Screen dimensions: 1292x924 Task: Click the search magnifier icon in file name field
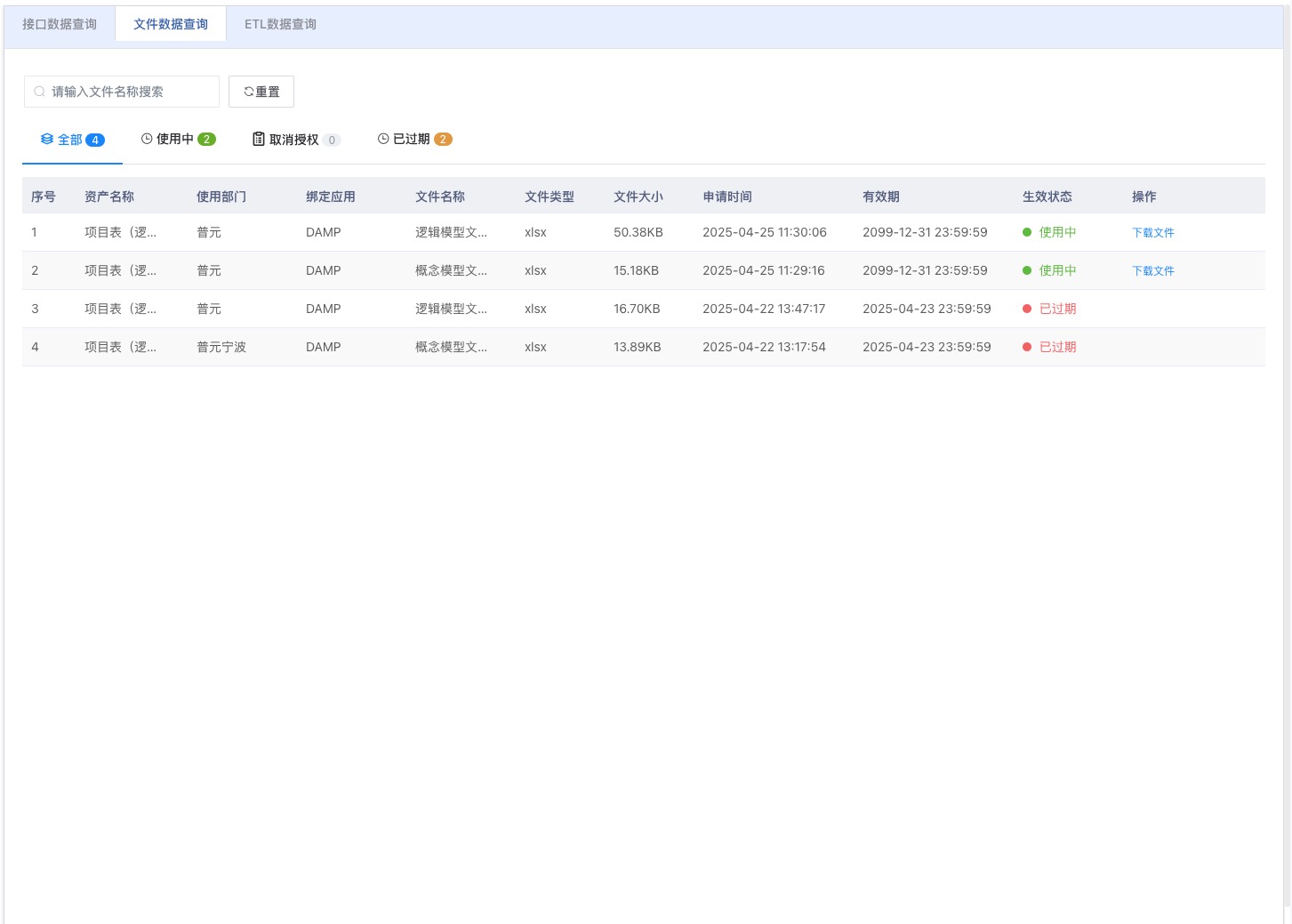[x=39, y=92]
